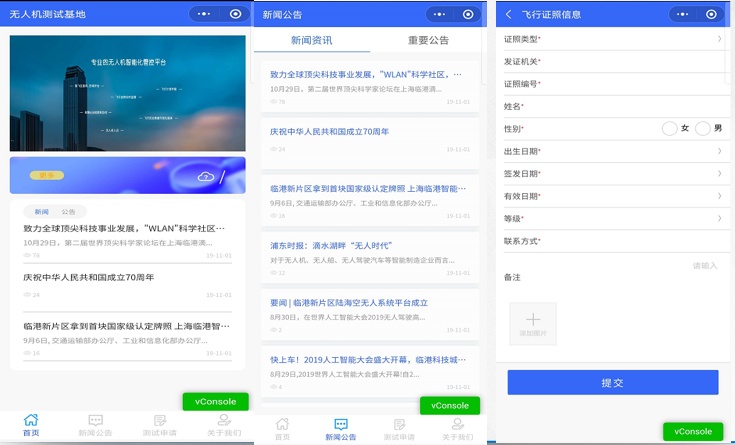The image size is (735, 445).
Task: Click the 证照编号 input field
Action: click(x=616, y=84)
